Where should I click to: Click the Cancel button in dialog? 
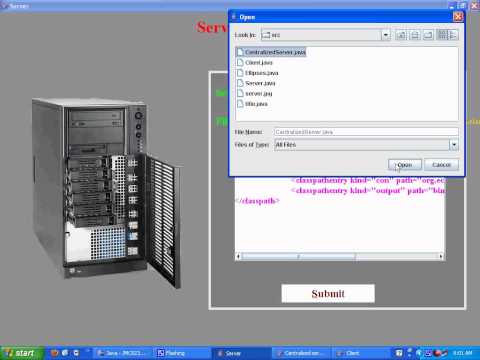point(441,165)
